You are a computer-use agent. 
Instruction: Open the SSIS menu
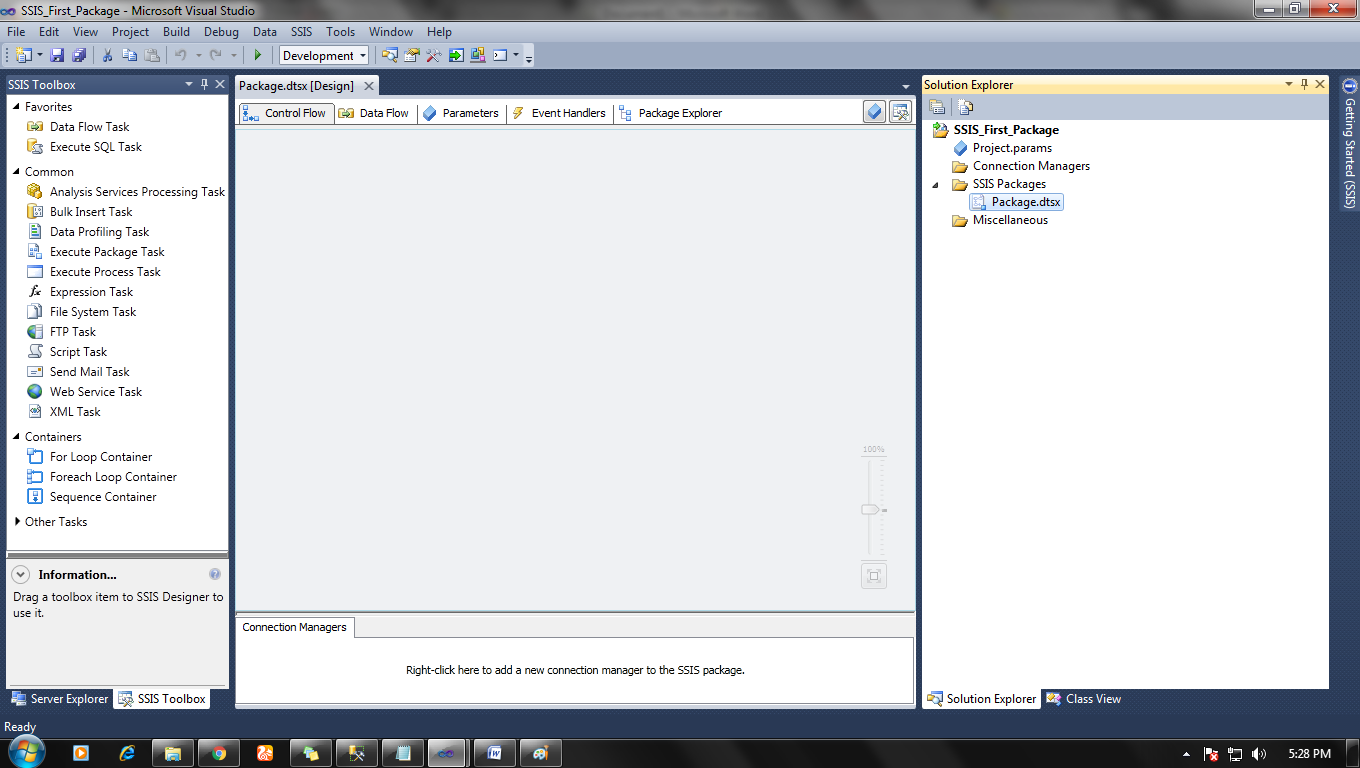coord(301,32)
